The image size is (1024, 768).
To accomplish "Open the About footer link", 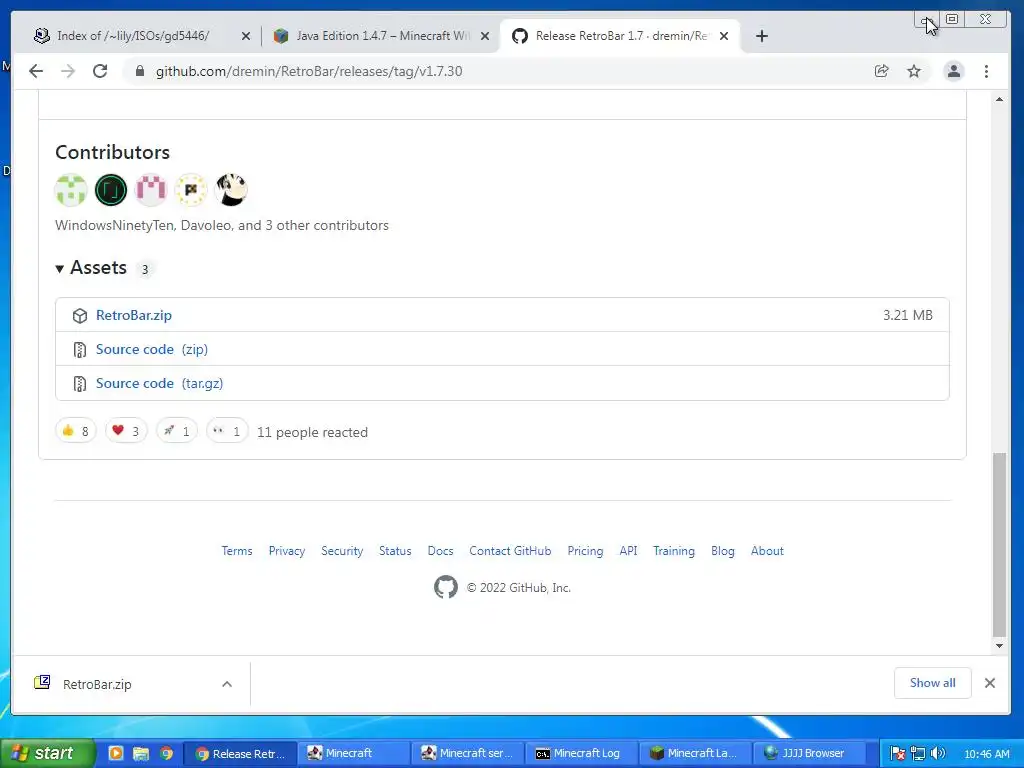I will tap(767, 551).
